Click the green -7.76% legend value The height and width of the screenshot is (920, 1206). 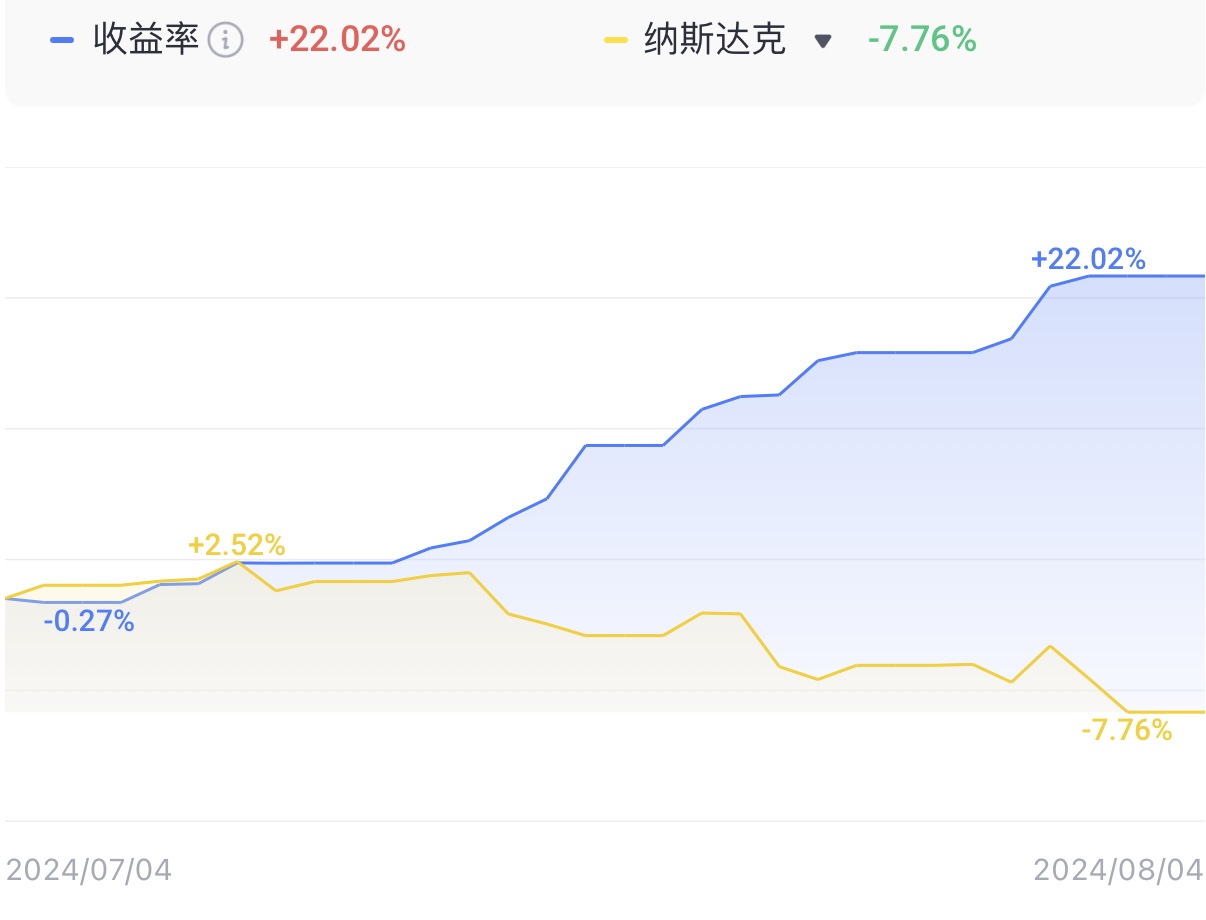point(922,40)
